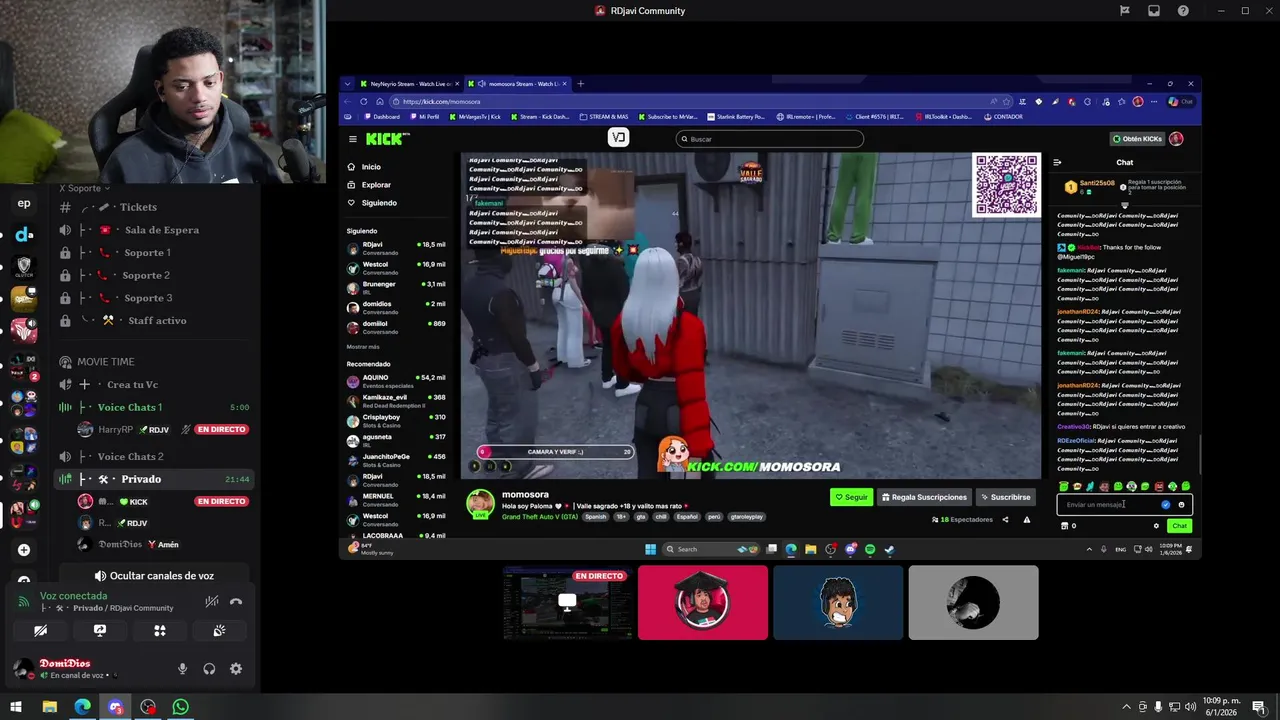Switch to NeyNeyrio Stream browser tab

click(x=411, y=84)
